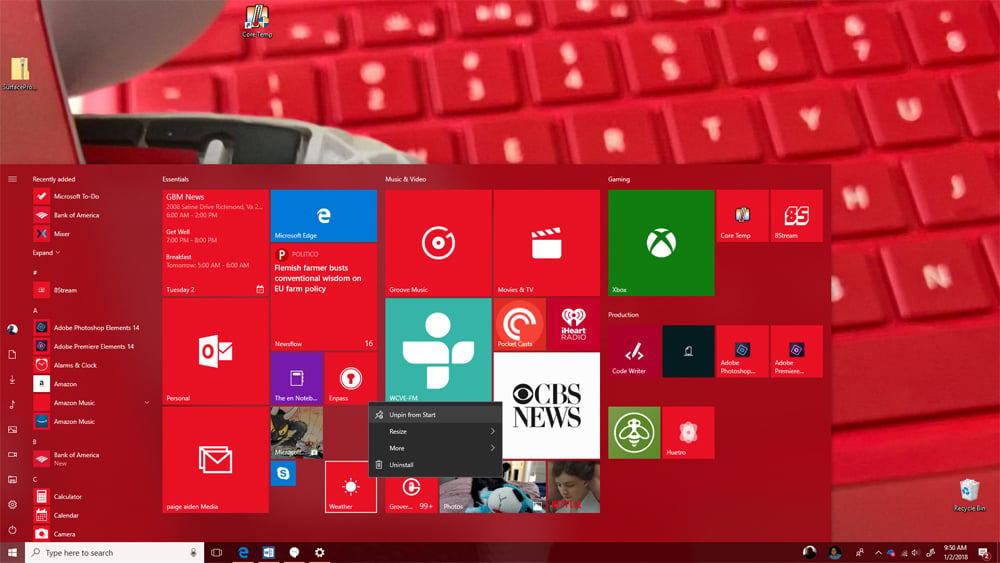This screenshot has width=1000, height=563.
Task: Open the GBM News calendar tile
Action: [216, 242]
